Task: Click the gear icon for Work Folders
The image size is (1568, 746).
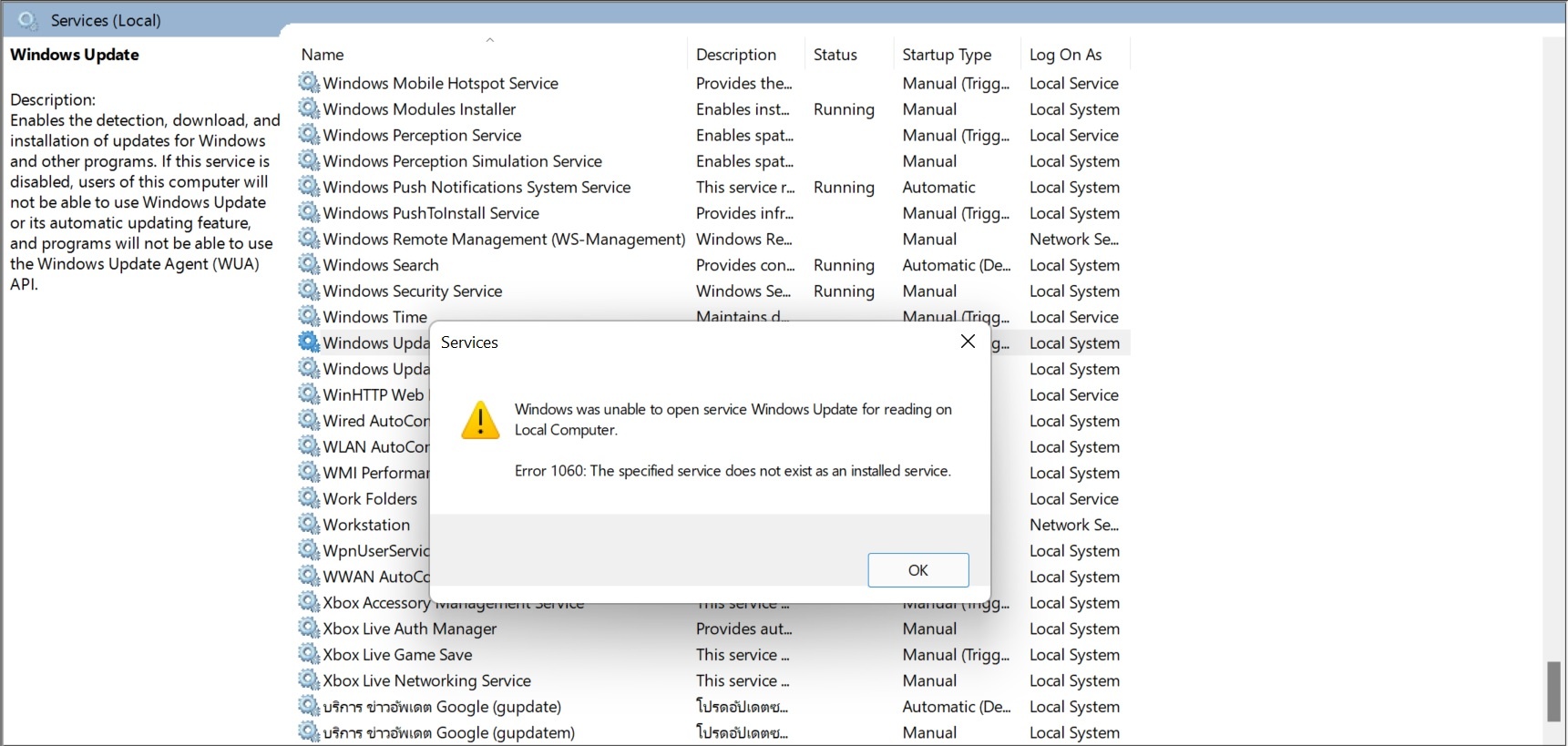Action: click(309, 497)
